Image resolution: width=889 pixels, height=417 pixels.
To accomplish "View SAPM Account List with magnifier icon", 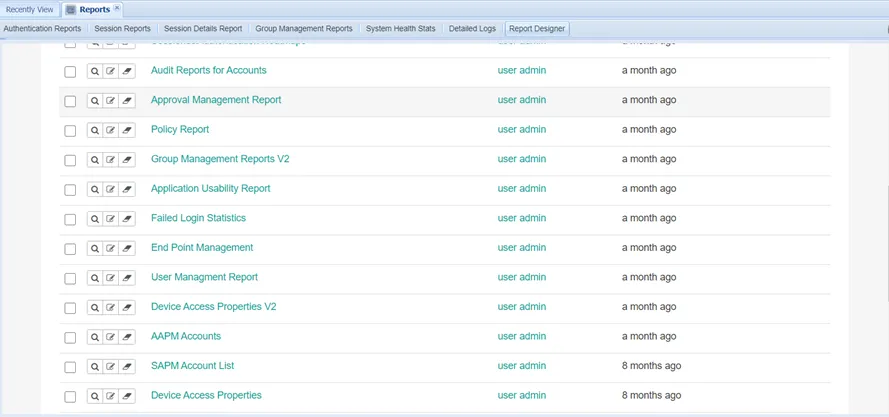I will tap(95, 367).
